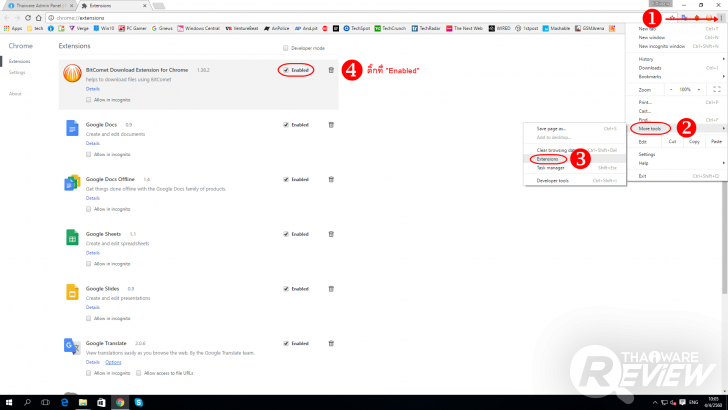Viewport: 728px width, 410px height.
Task: Open the Verge bookmark
Action: tap(79, 28)
